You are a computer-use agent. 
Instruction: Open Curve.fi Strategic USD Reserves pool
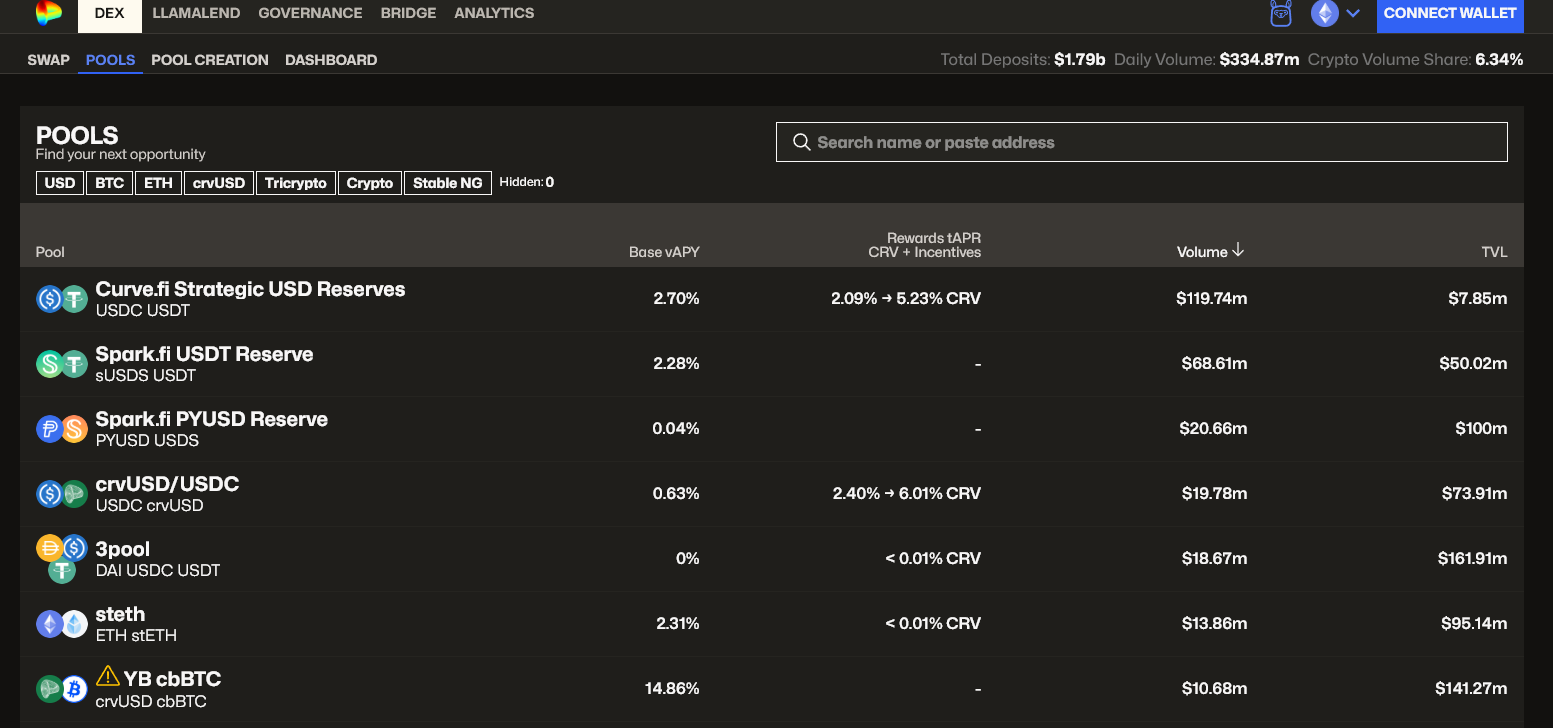pyautogui.click(x=771, y=299)
